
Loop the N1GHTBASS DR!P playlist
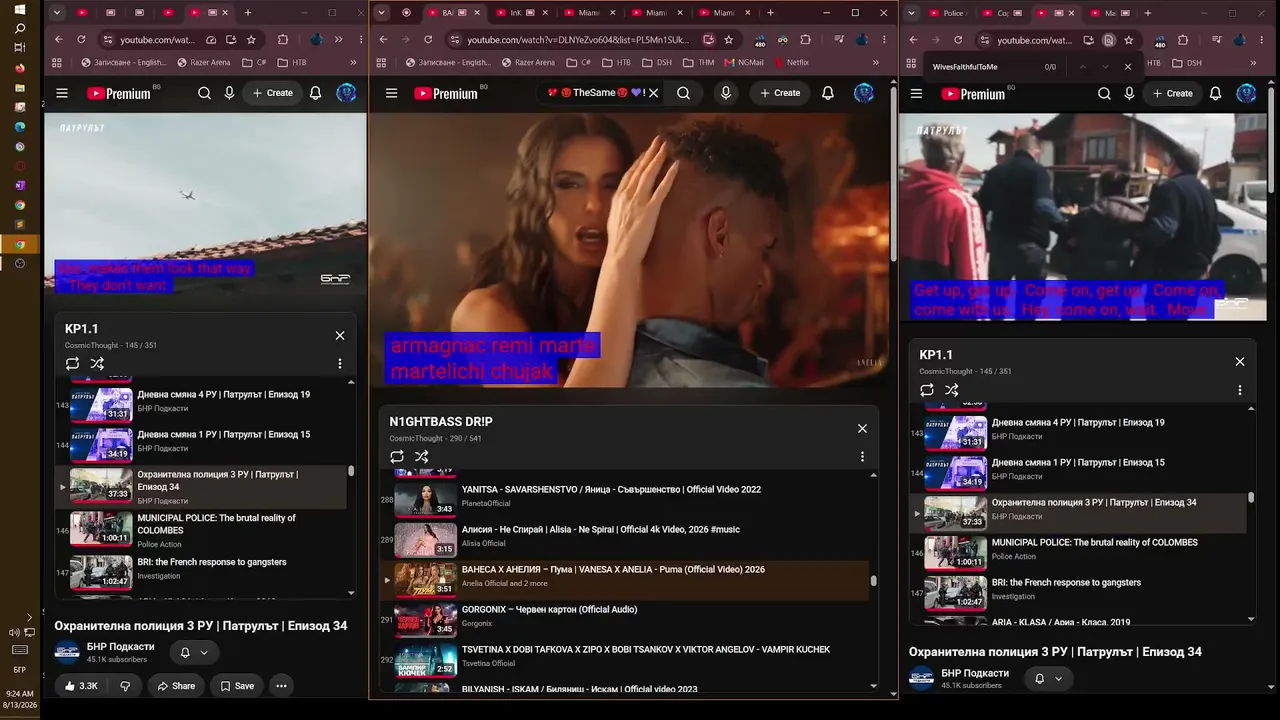pos(397,457)
